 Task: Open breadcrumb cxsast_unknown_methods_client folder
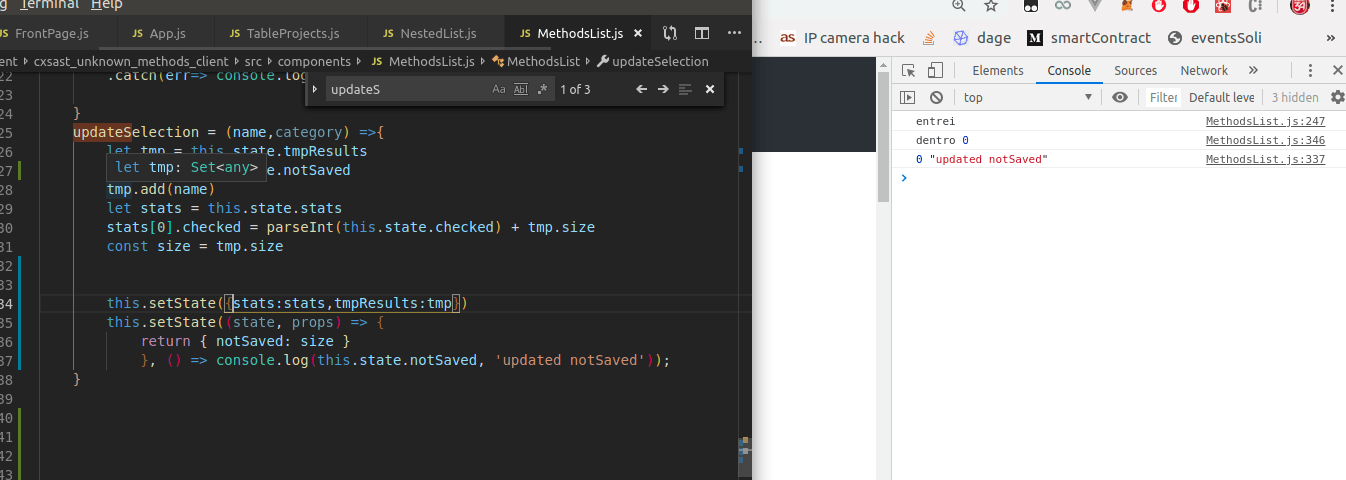130,61
